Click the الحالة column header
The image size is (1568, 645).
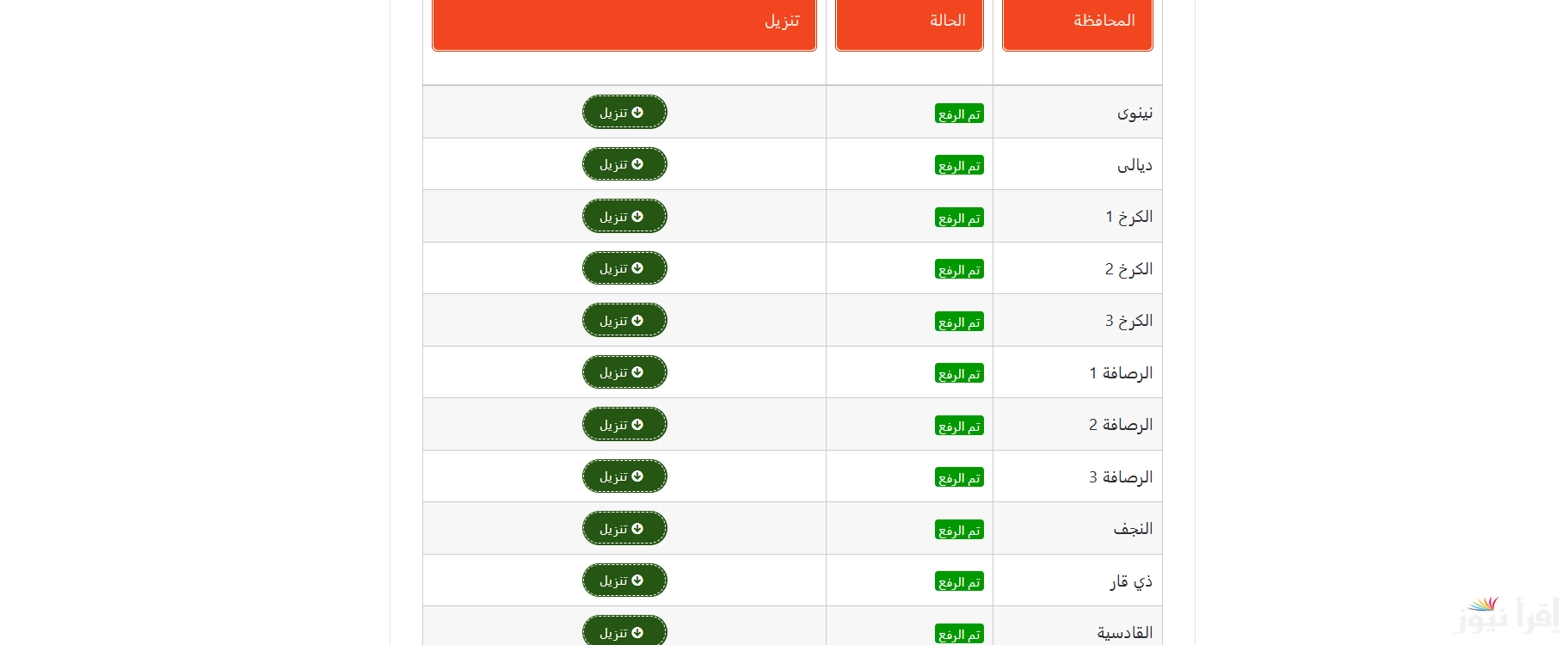tap(909, 24)
